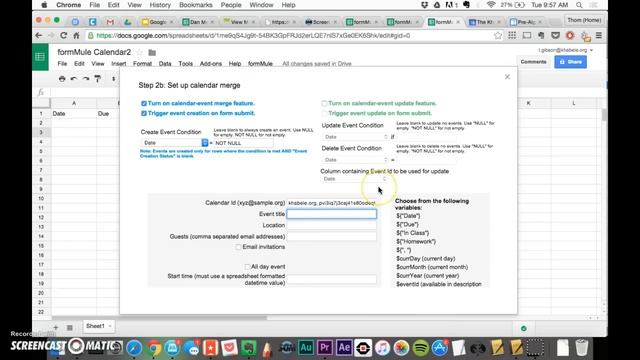
Task: Select the $currDay variable text
Action: [x=425, y=259]
